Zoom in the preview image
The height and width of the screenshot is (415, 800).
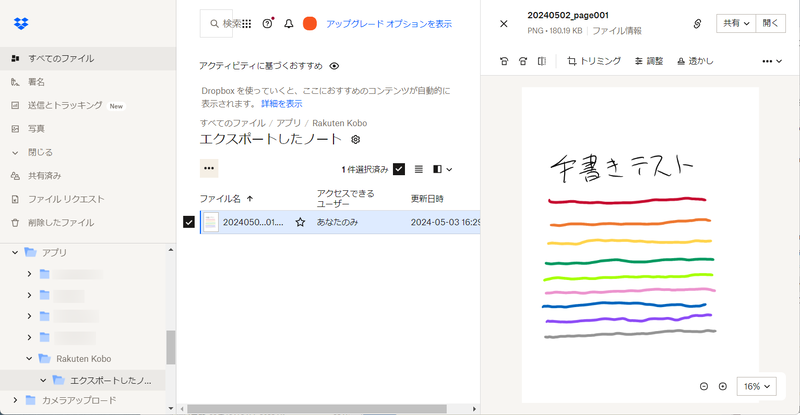(x=722, y=386)
